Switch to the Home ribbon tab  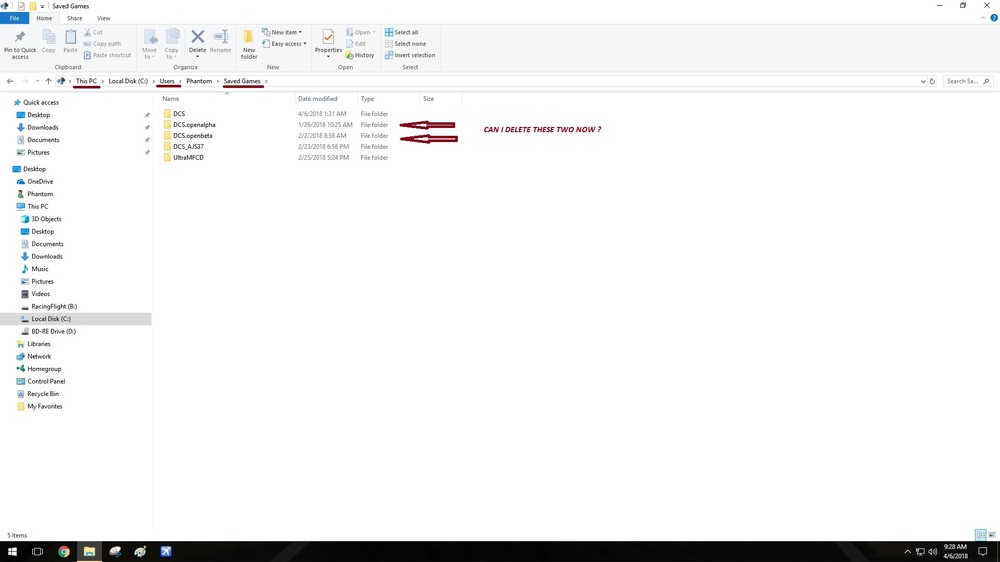(x=44, y=18)
